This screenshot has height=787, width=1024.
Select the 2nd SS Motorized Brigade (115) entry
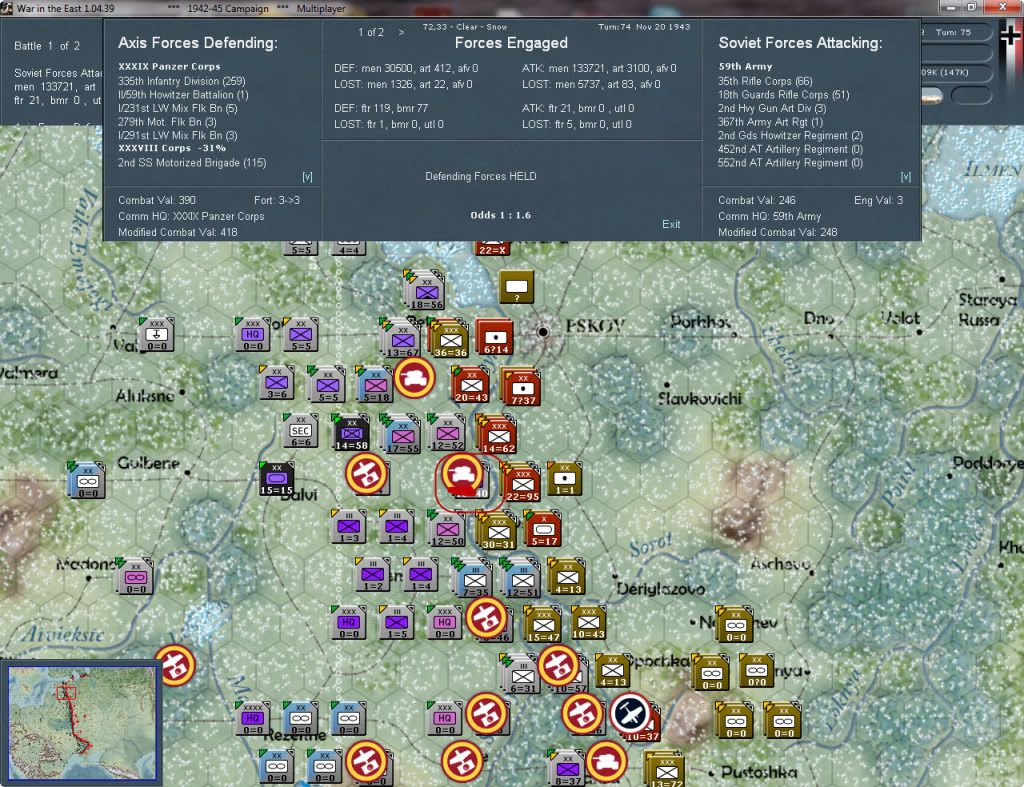192,163
